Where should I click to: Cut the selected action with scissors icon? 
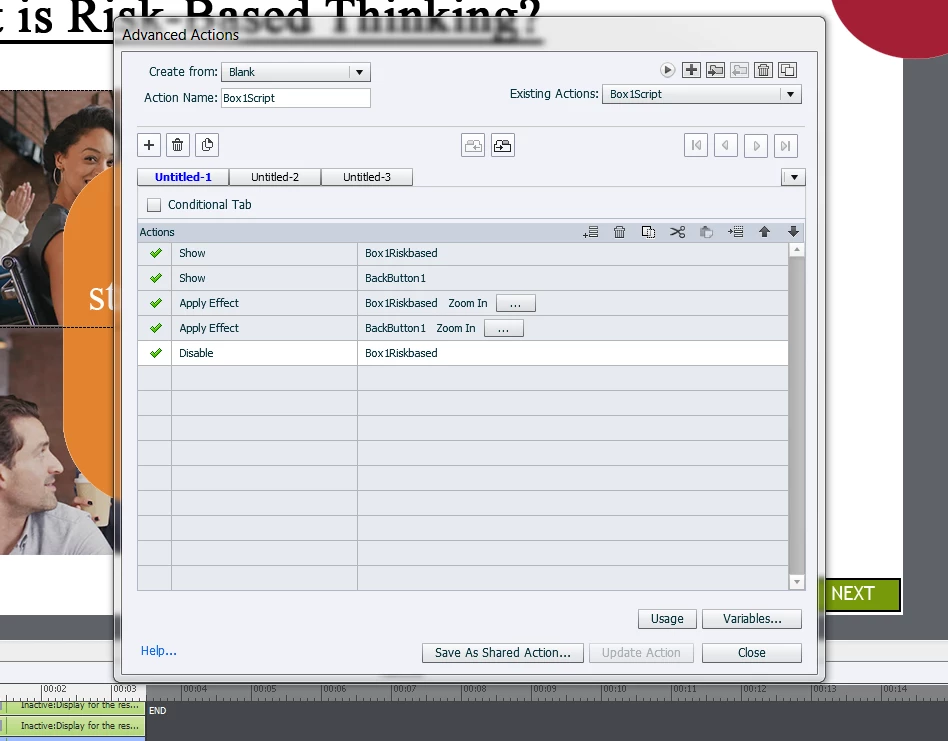[677, 232]
